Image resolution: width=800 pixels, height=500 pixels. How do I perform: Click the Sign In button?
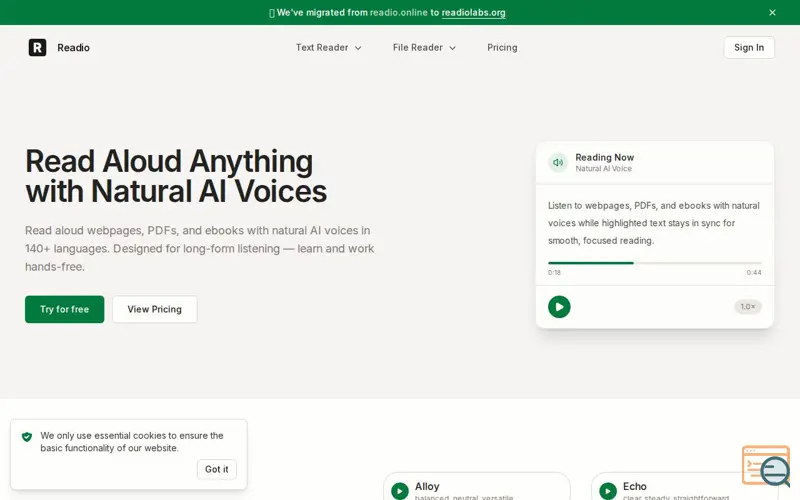click(748, 47)
